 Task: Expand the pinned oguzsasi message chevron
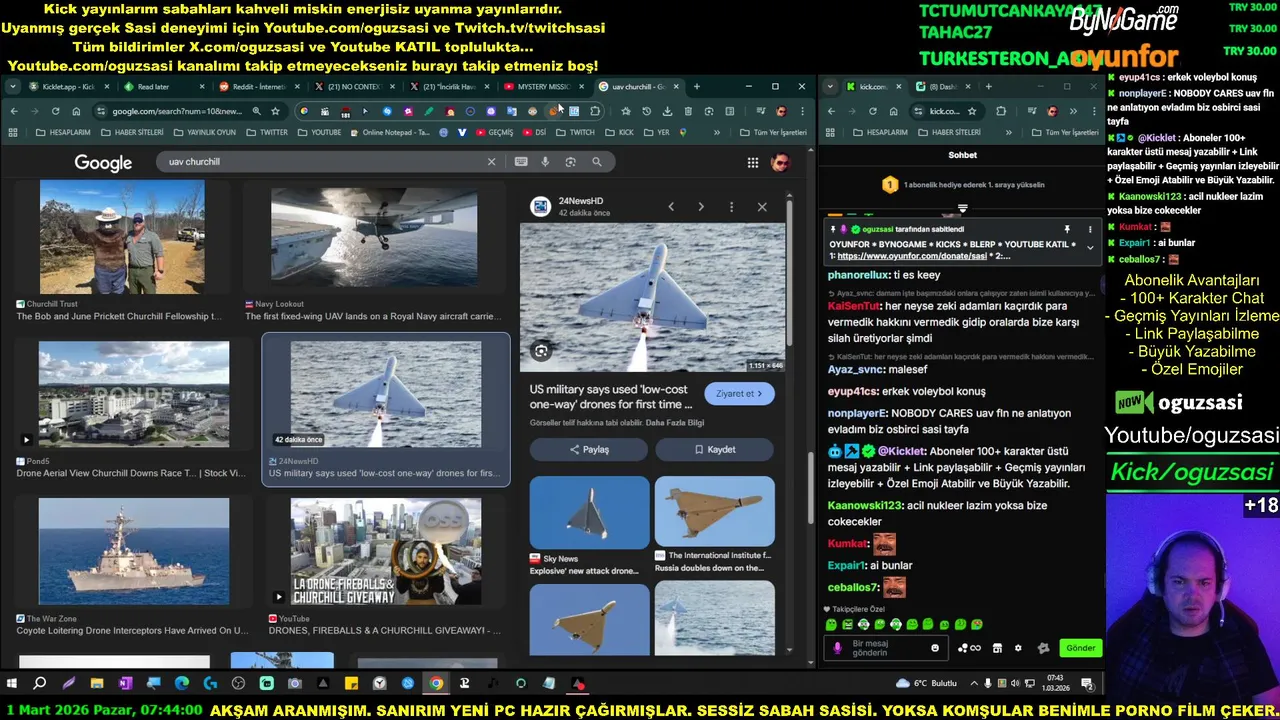point(1090,246)
